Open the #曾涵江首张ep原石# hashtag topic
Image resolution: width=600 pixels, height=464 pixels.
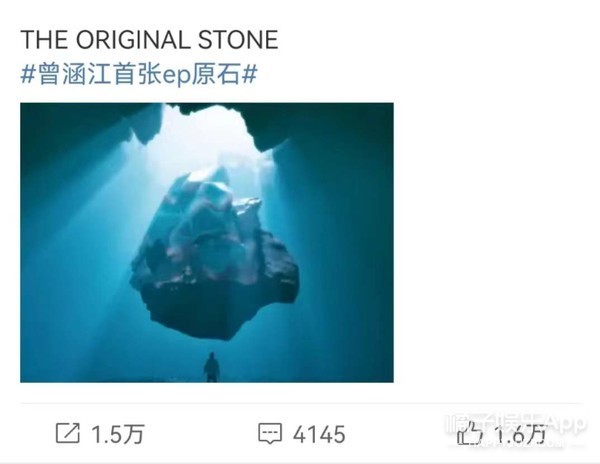point(139,74)
